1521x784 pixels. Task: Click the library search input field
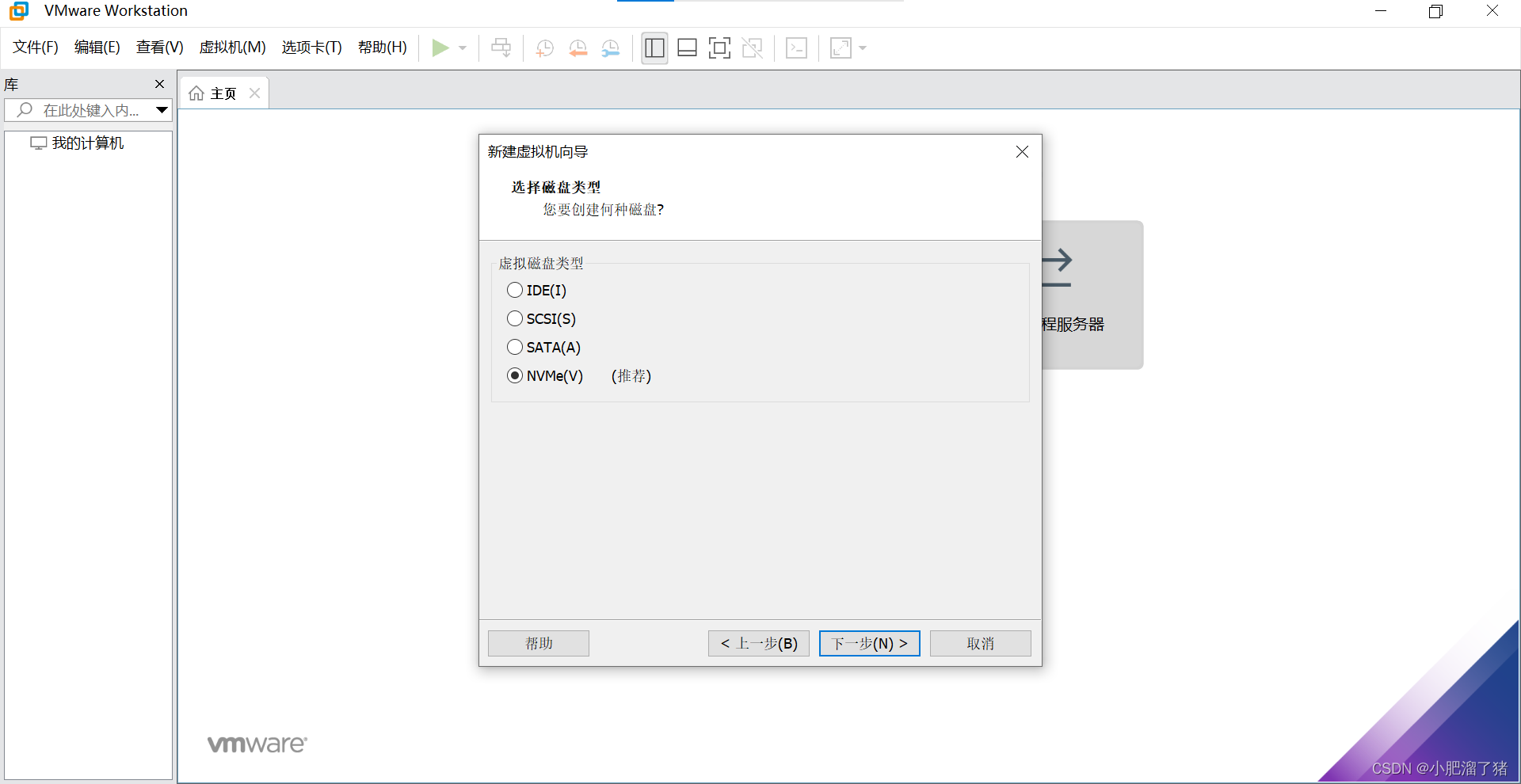tap(89, 110)
